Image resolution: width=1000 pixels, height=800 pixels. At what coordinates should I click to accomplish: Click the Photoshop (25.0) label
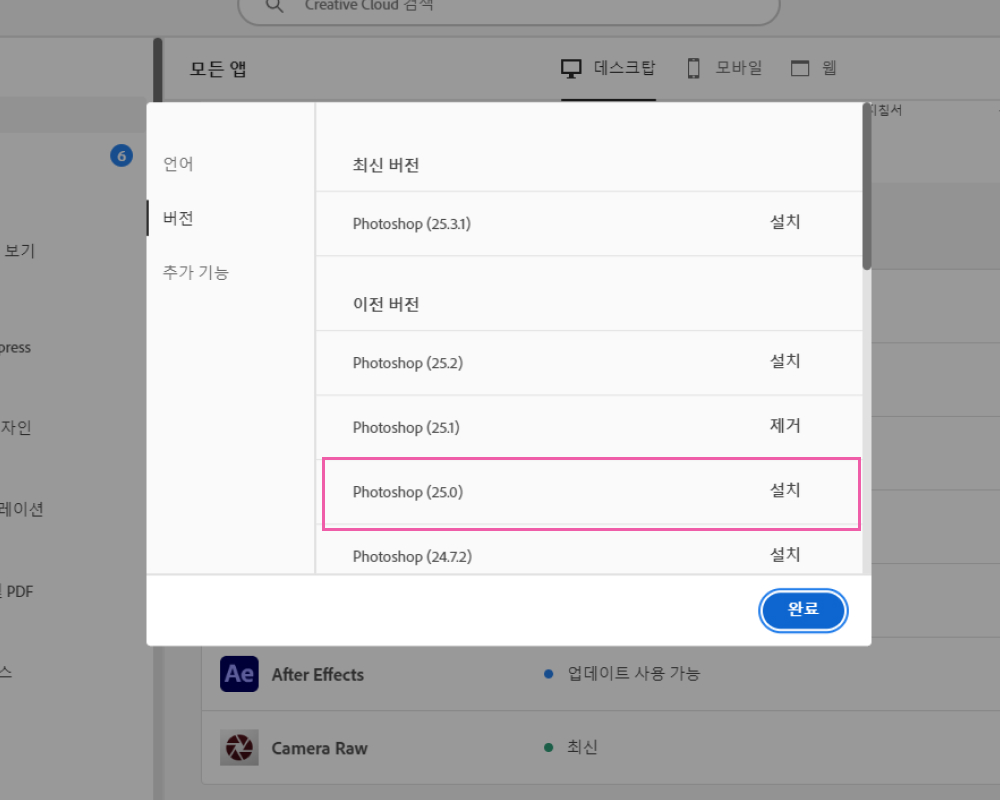tap(408, 492)
